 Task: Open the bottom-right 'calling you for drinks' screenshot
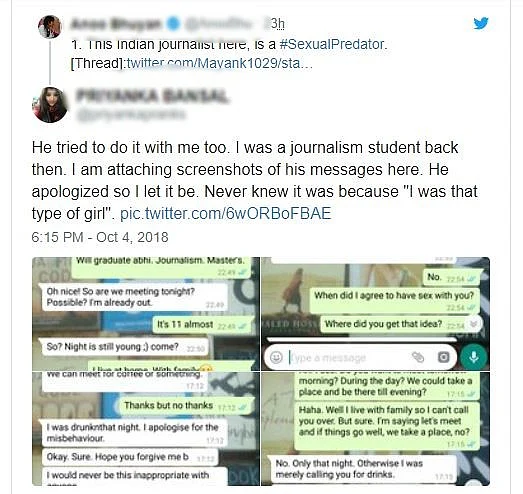pyautogui.click(x=376, y=429)
